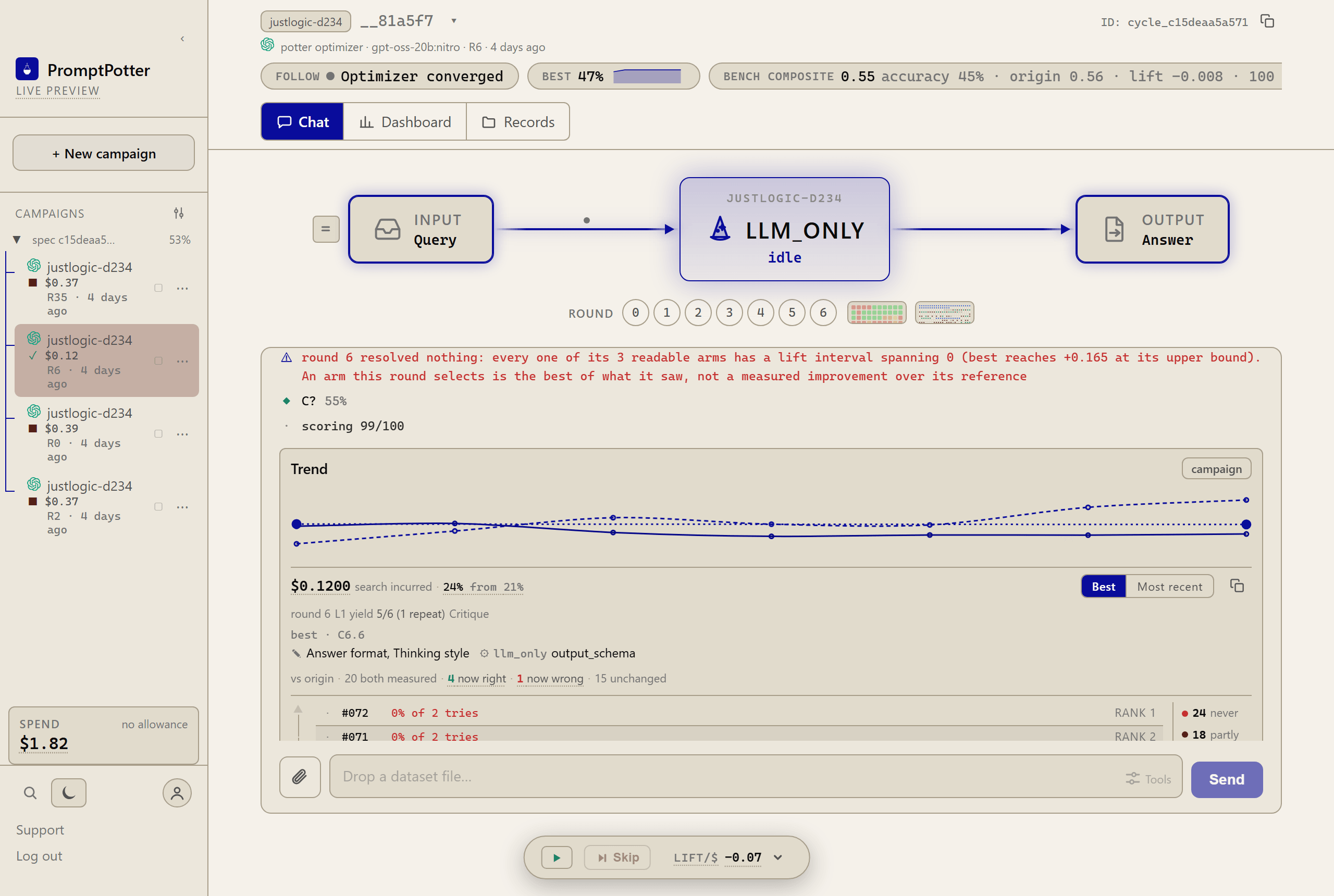Tick checkbox for $0.37 R2 campaign
Image resolution: width=1334 pixels, height=896 pixels.
(x=158, y=506)
